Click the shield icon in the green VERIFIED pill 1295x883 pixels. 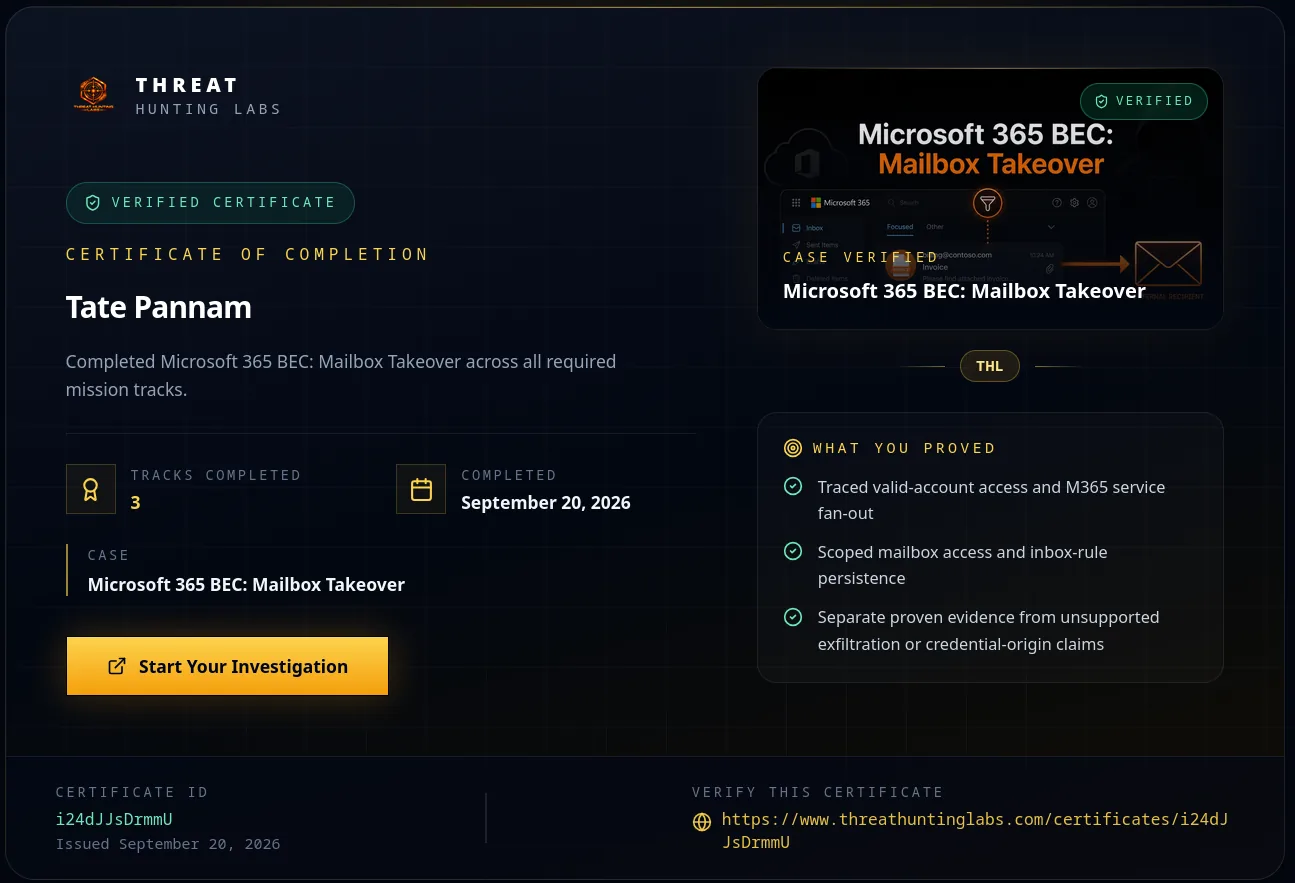point(1102,101)
